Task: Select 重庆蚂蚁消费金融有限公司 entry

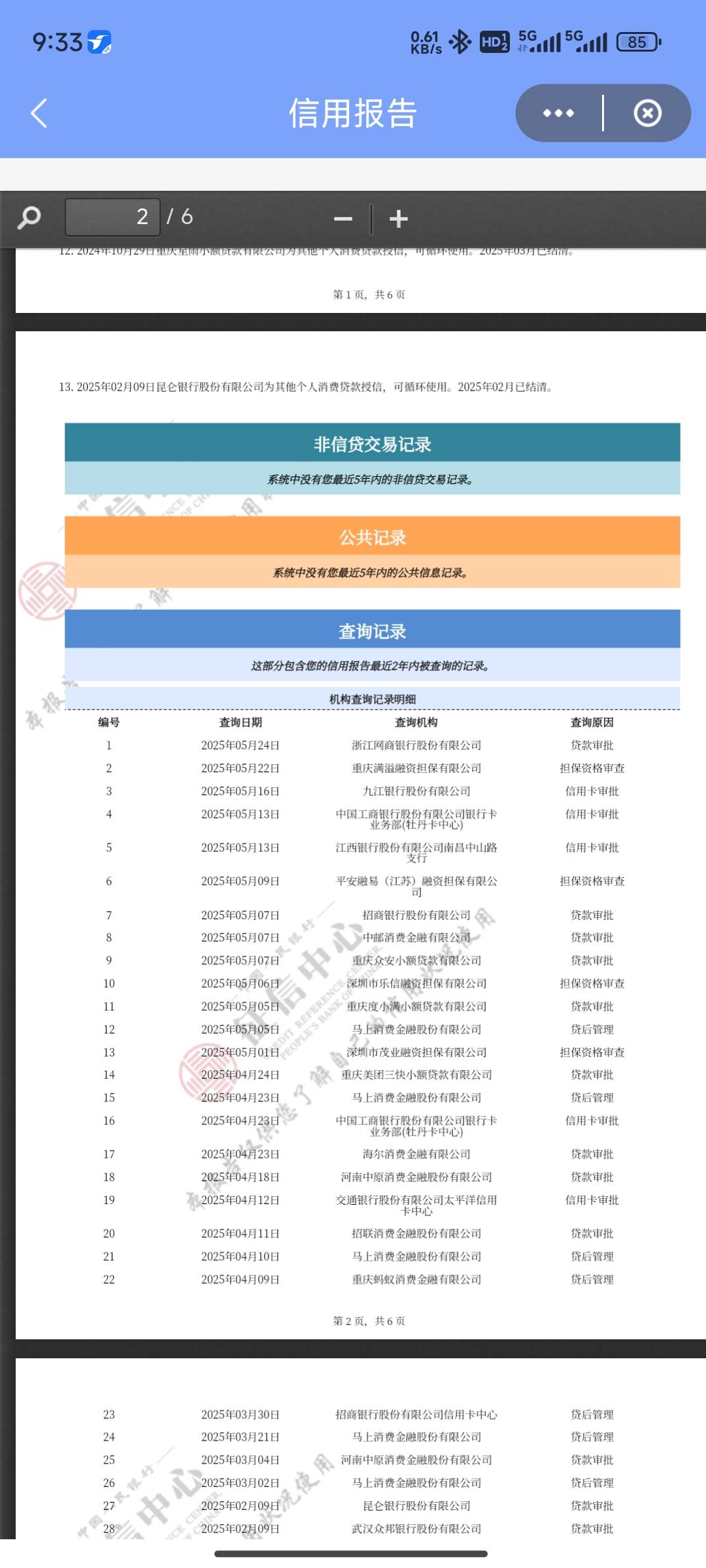Action: [x=416, y=1279]
